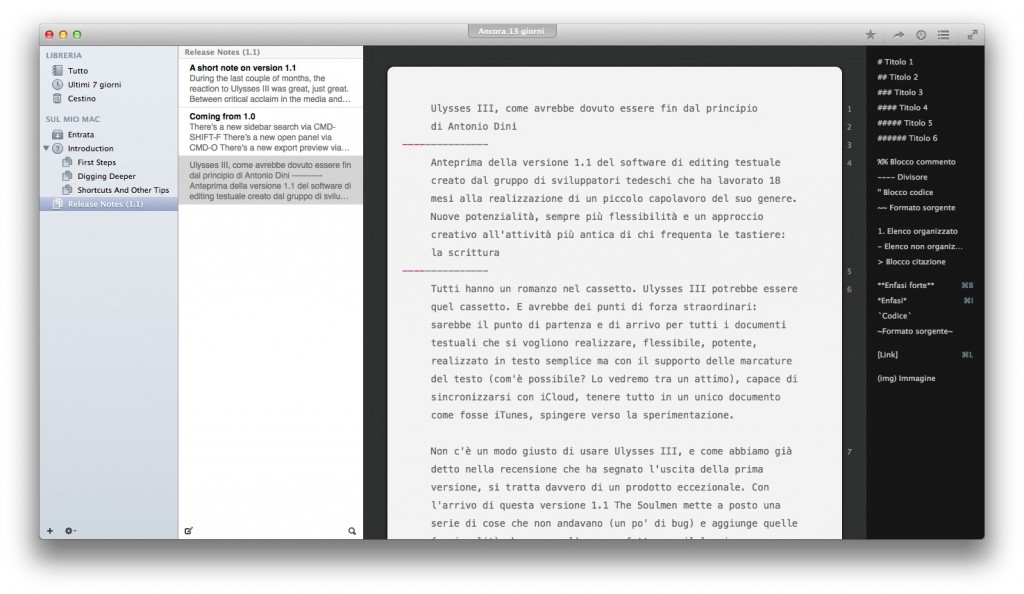Click the 'Ancora 13 giorni' trial badge
This screenshot has width=1024, height=594.
click(513, 31)
